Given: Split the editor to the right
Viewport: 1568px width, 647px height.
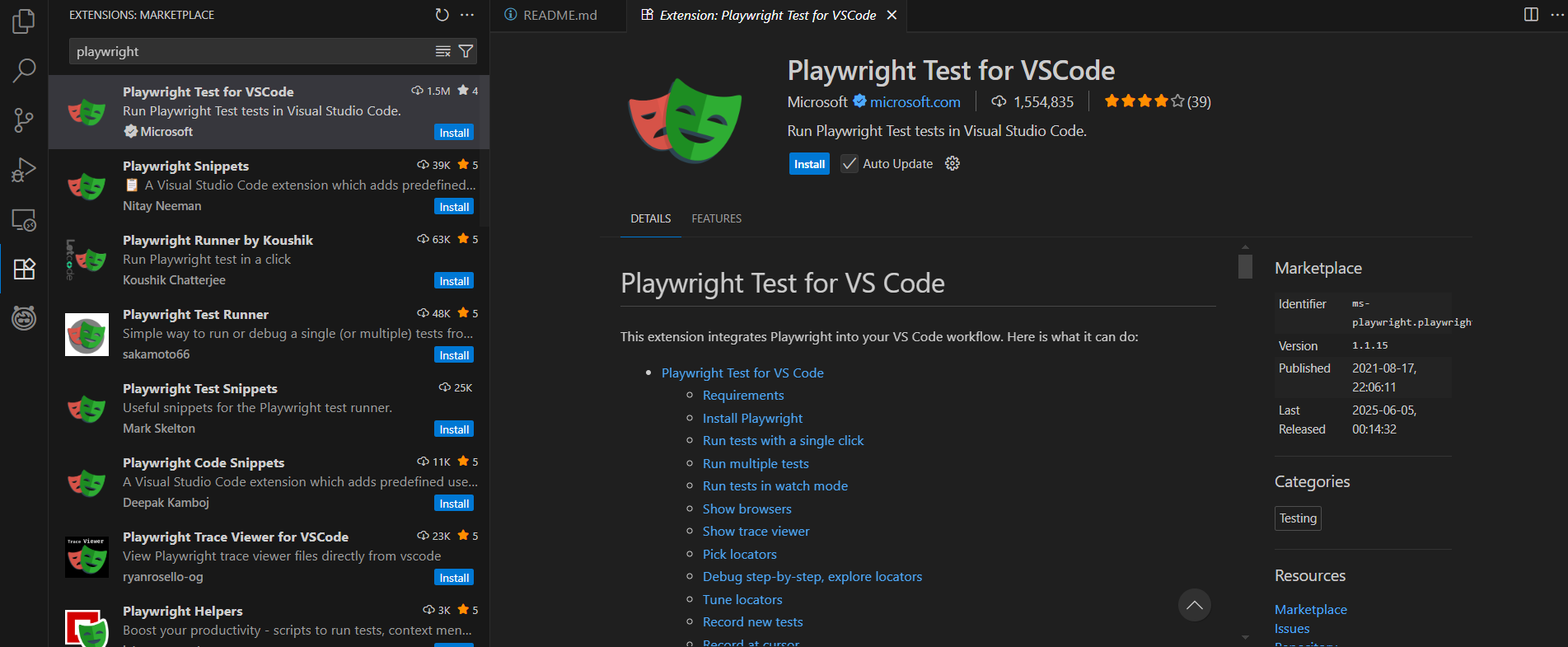Looking at the screenshot, I should pos(1531,15).
